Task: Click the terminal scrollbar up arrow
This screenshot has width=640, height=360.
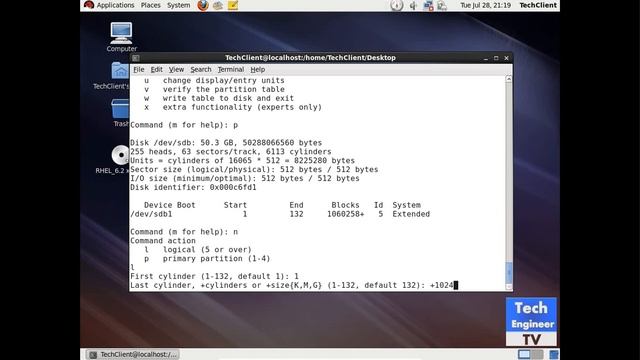Action: point(509,78)
